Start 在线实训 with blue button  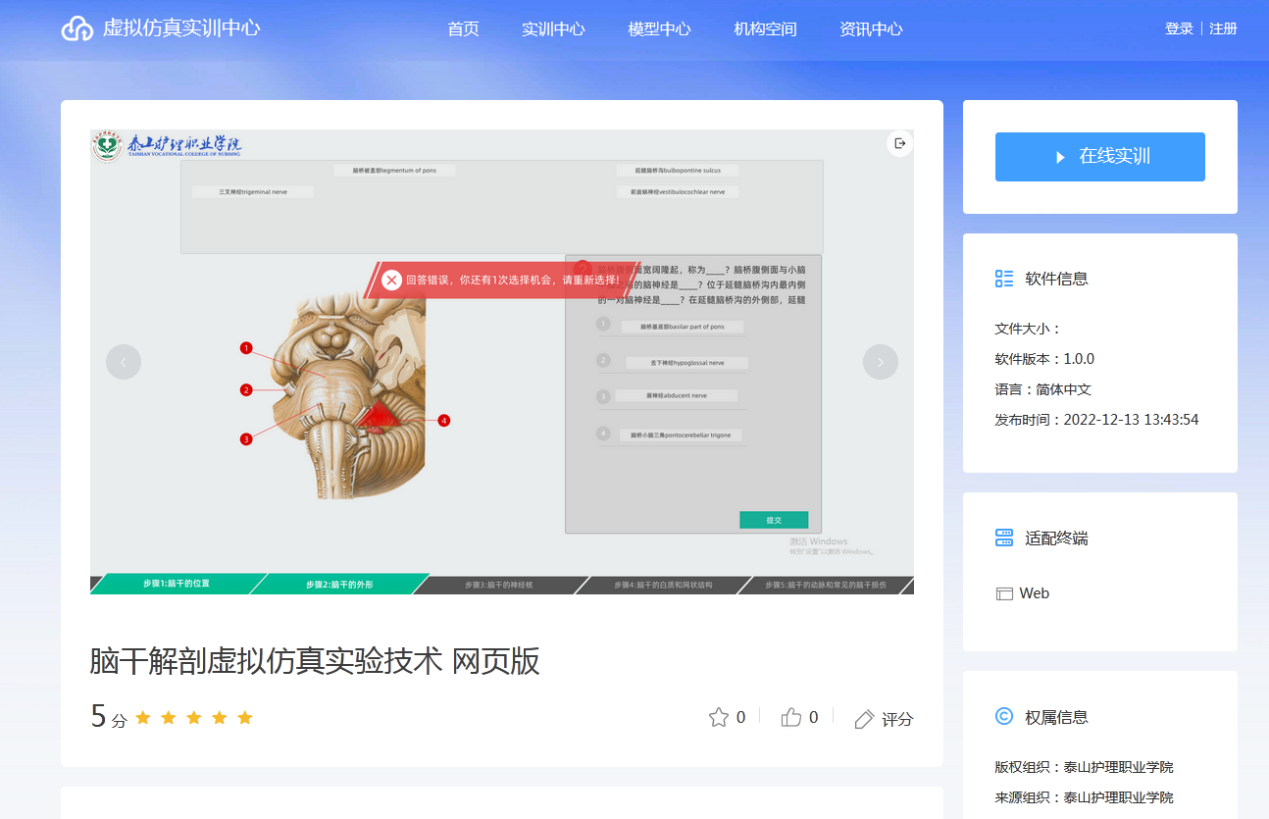pyautogui.click(x=1099, y=157)
